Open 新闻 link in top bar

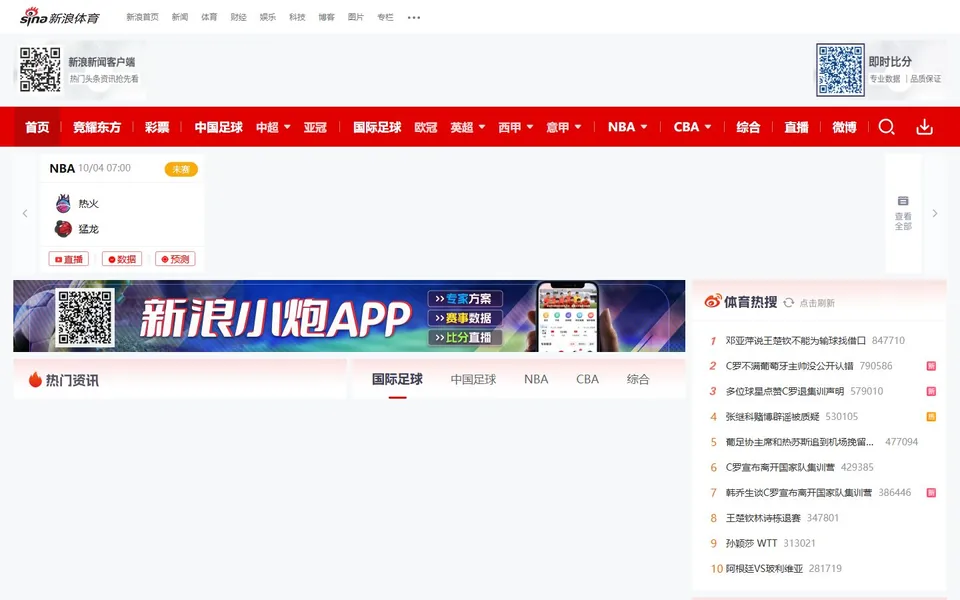180,17
